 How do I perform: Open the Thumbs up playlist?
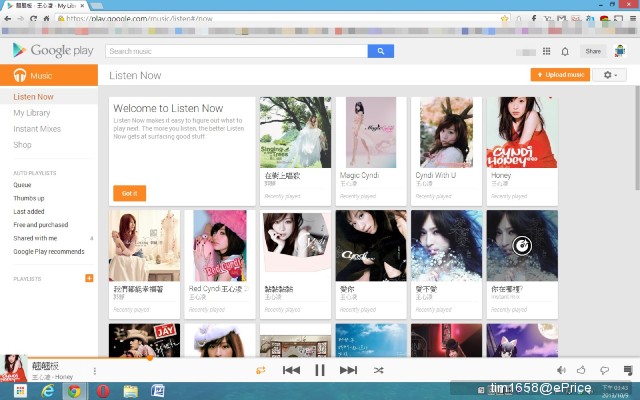point(29,198)
